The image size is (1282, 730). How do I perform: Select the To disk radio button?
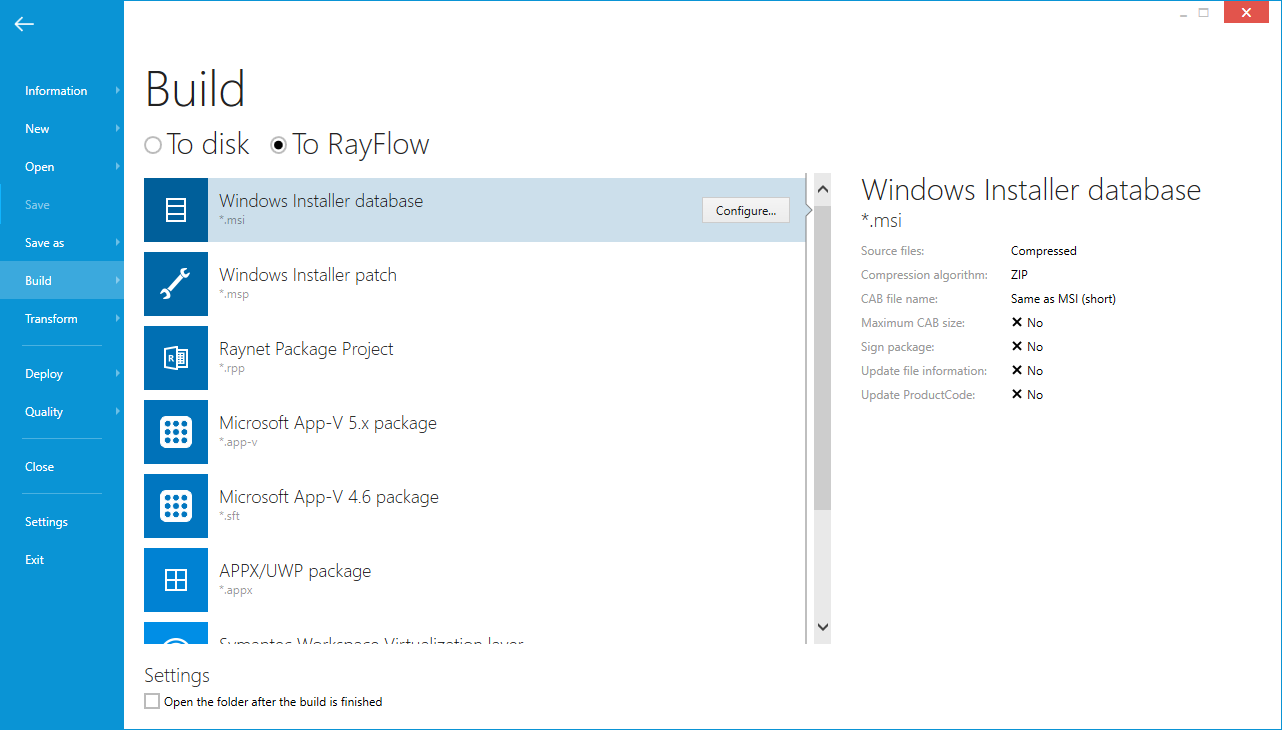[x=153, y=145]
